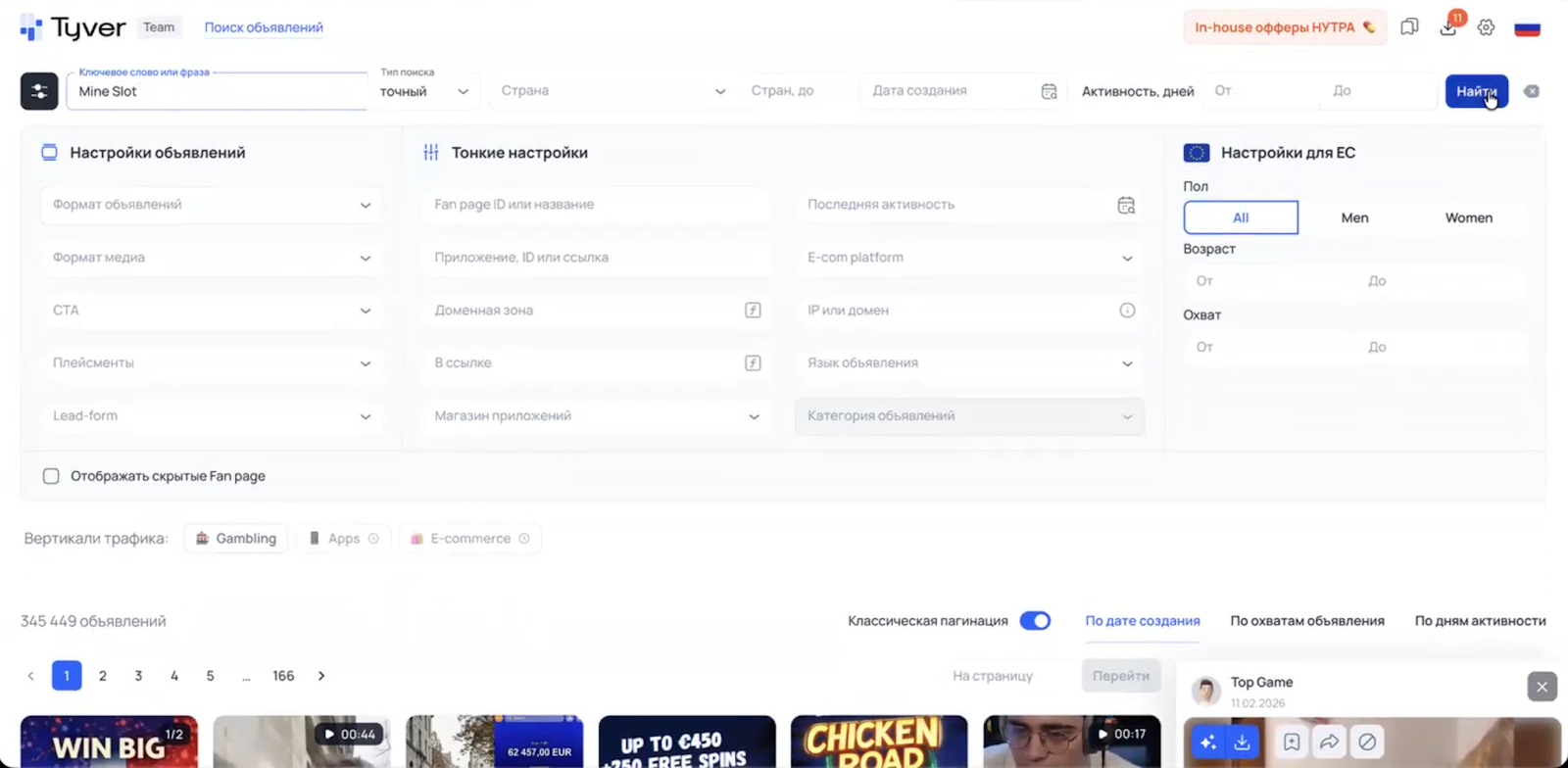This screenshot has width=1568, height=768.
Task: Select Men gender option
Action: click(1354, 217)
